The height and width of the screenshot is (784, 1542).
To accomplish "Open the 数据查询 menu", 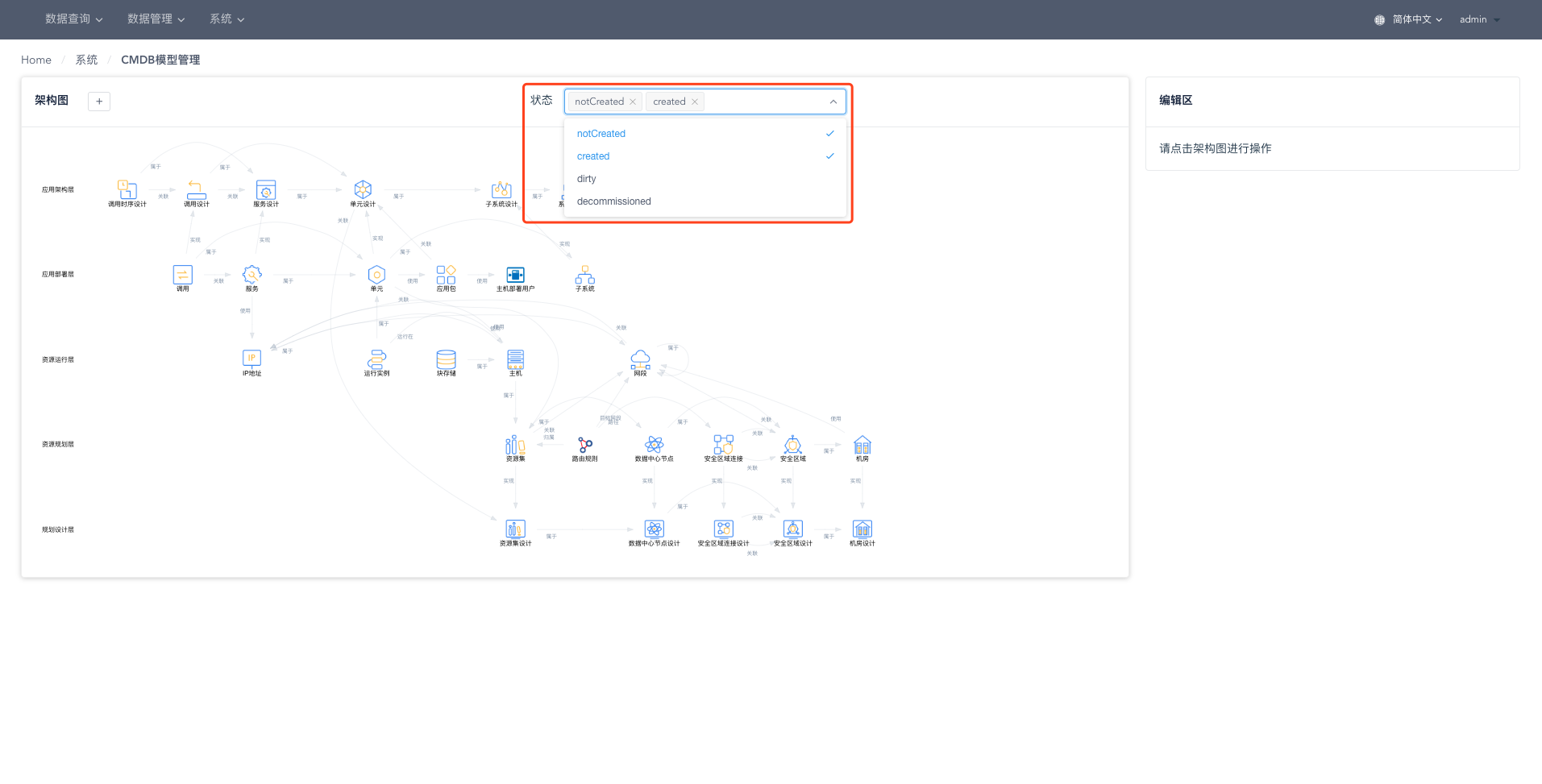I will click(x=74, y=19).
